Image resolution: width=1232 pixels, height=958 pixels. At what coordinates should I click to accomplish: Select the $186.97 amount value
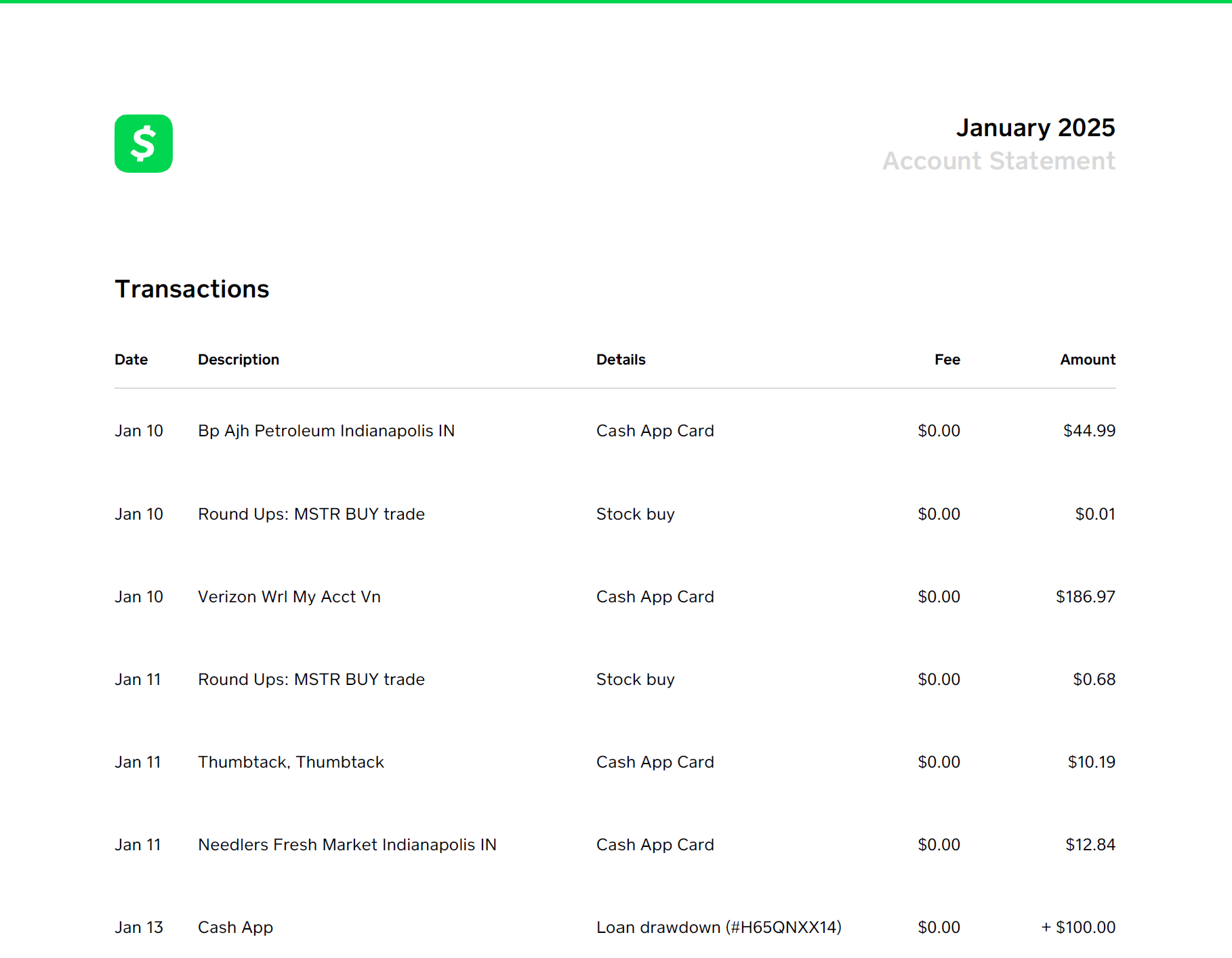point(1084,597)
